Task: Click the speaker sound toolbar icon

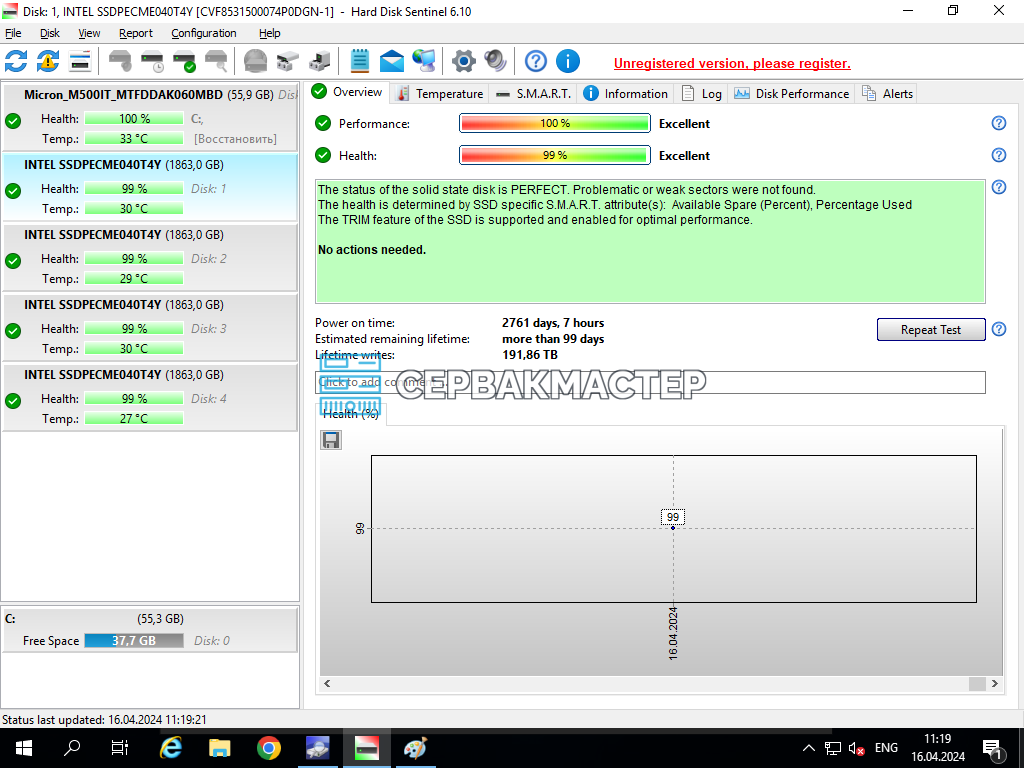Action: (495, 61)
